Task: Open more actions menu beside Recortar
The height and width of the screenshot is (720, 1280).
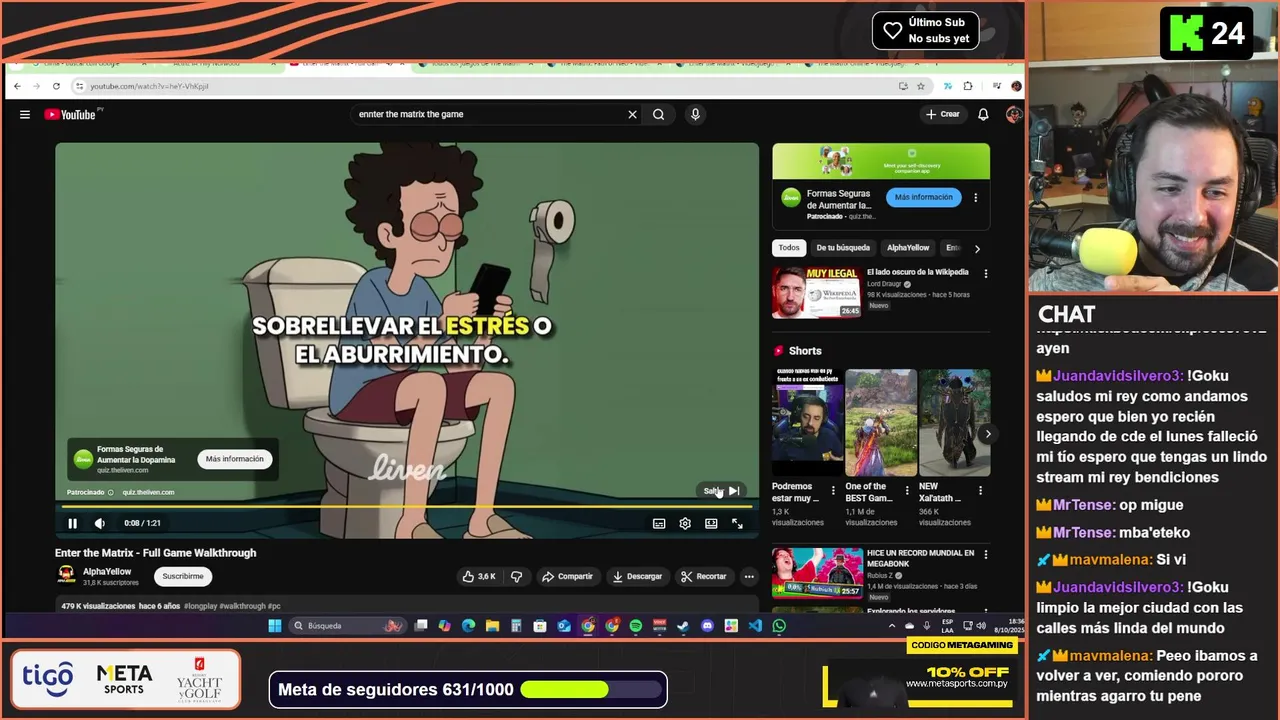Action: click(749, 576)
